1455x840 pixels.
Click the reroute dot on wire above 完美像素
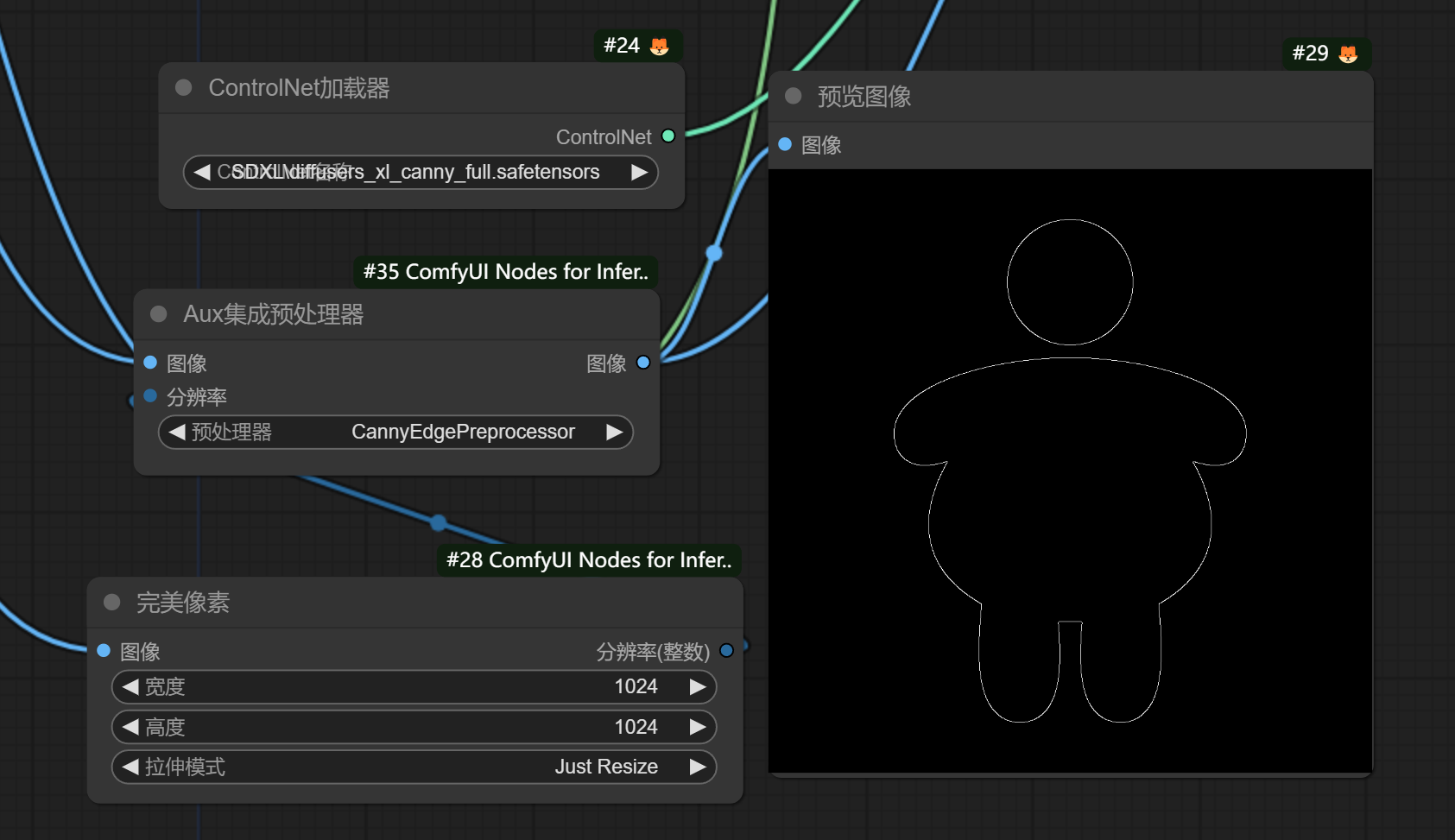[x=439, y=522]
